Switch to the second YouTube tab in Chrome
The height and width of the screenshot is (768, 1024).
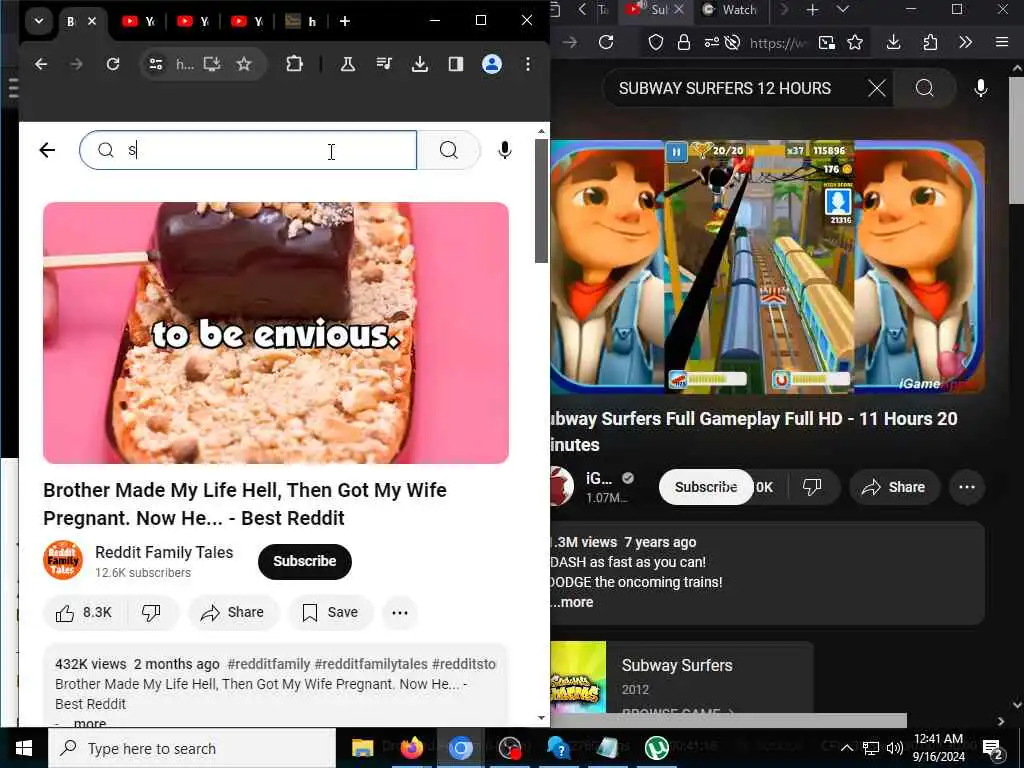[x=138, y=21]
